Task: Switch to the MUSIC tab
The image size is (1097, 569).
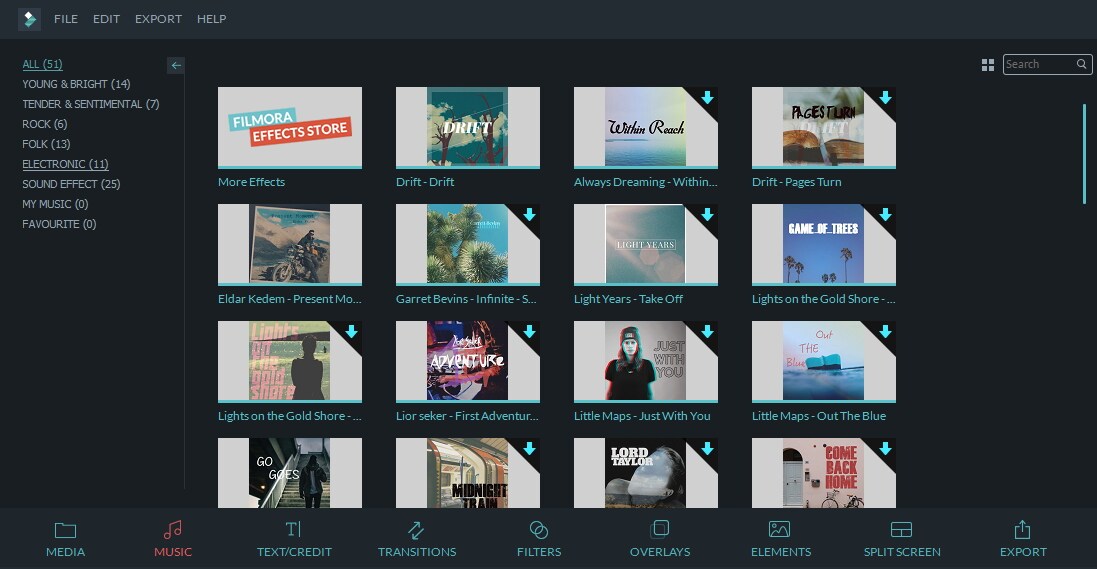Action: click(x=173, y=539)
